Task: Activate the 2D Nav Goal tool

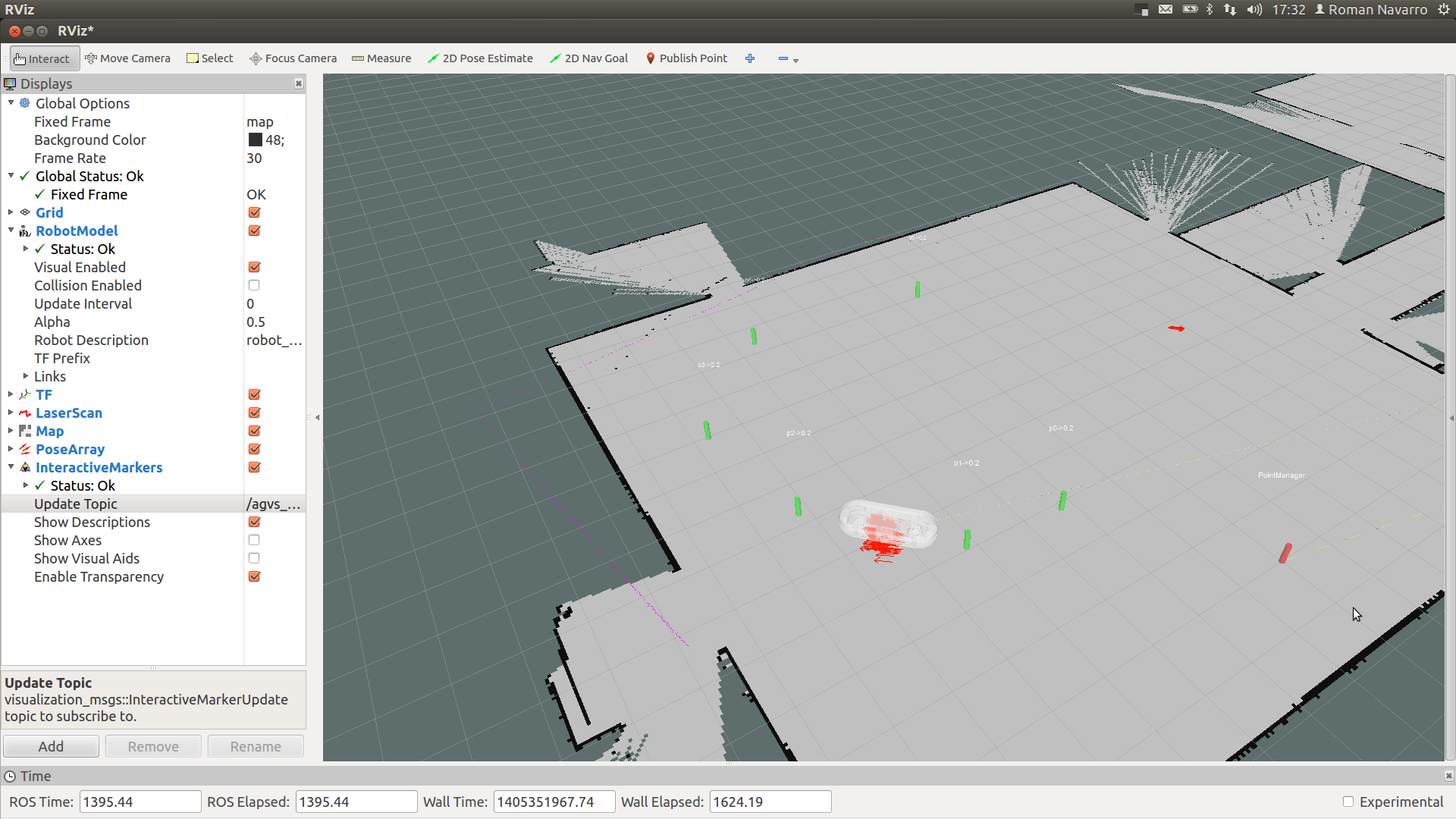Action: tap(589, 58)
